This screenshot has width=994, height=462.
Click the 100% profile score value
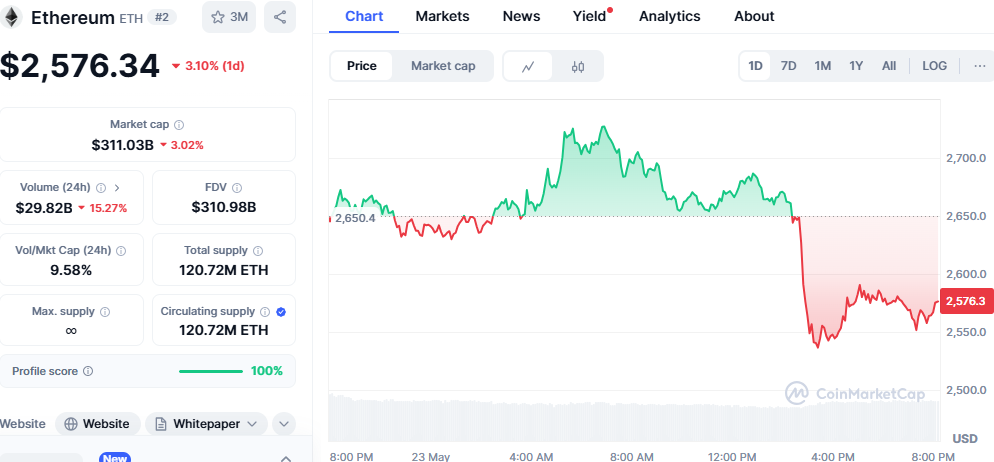click(267, 371)
